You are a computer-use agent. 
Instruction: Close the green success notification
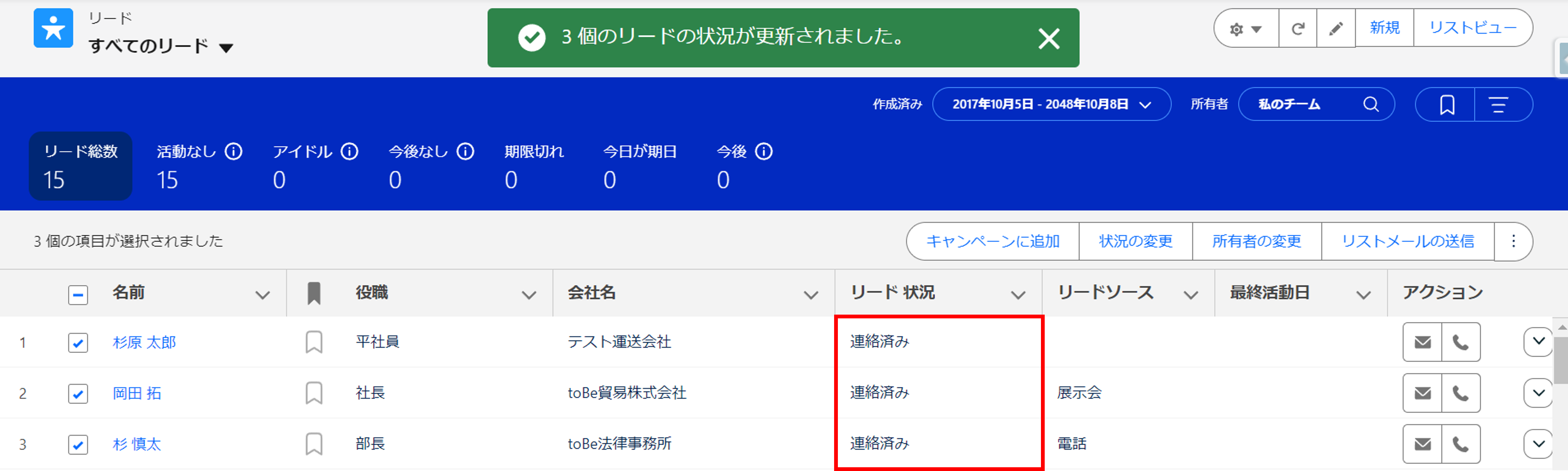(1048, 39)
